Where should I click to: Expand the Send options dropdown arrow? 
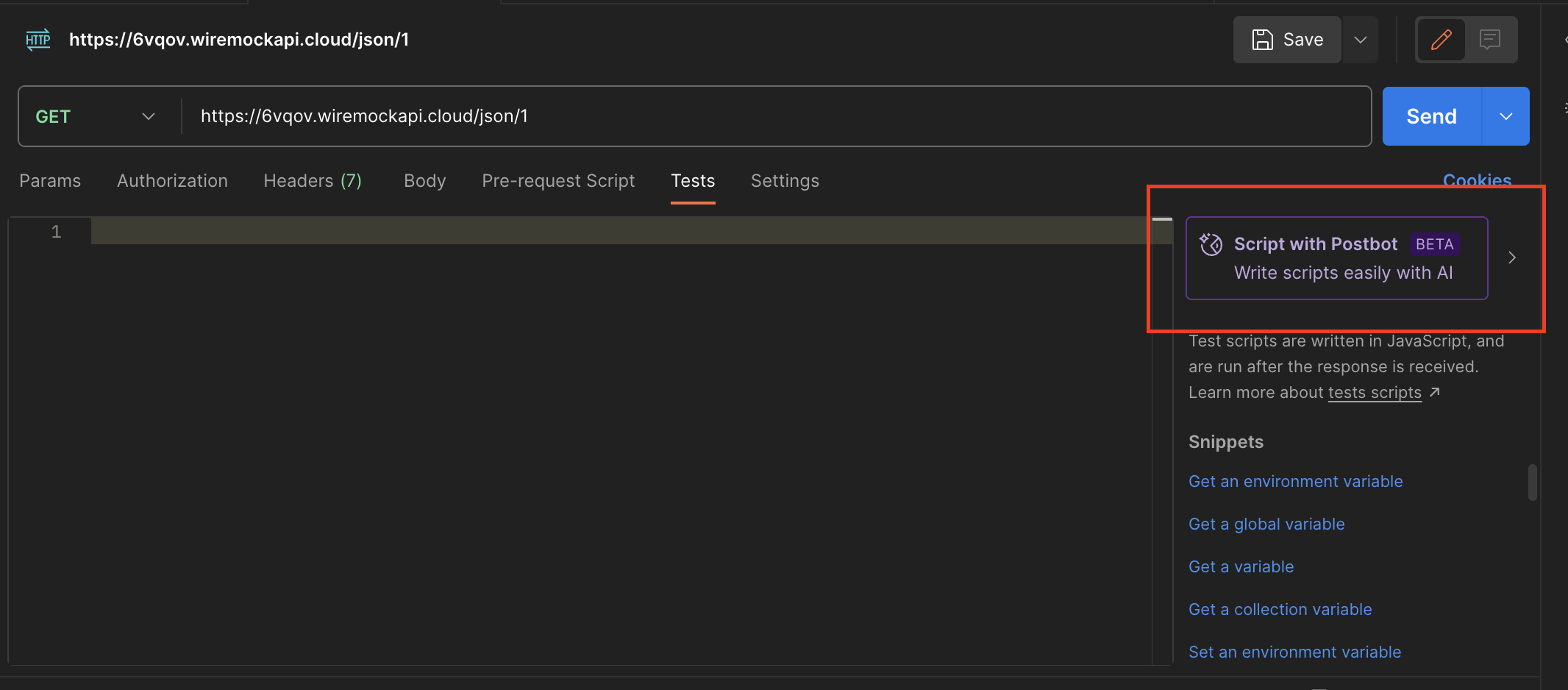coord(1505,116)
